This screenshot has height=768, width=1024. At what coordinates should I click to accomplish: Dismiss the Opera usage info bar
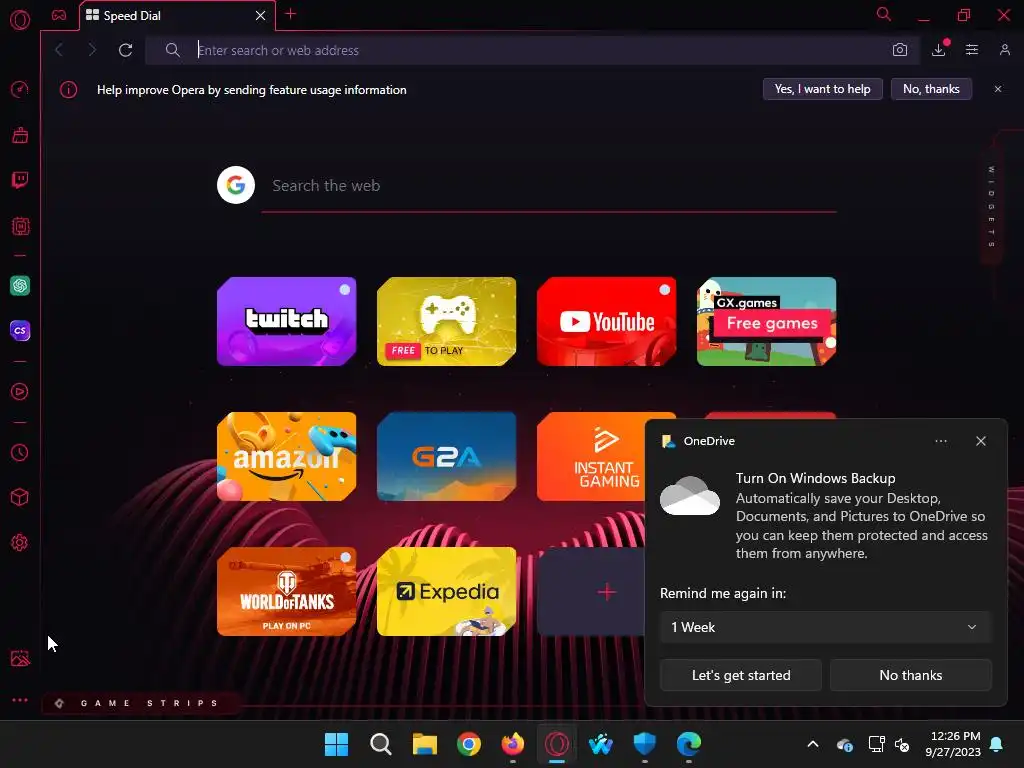click(998, 89)
